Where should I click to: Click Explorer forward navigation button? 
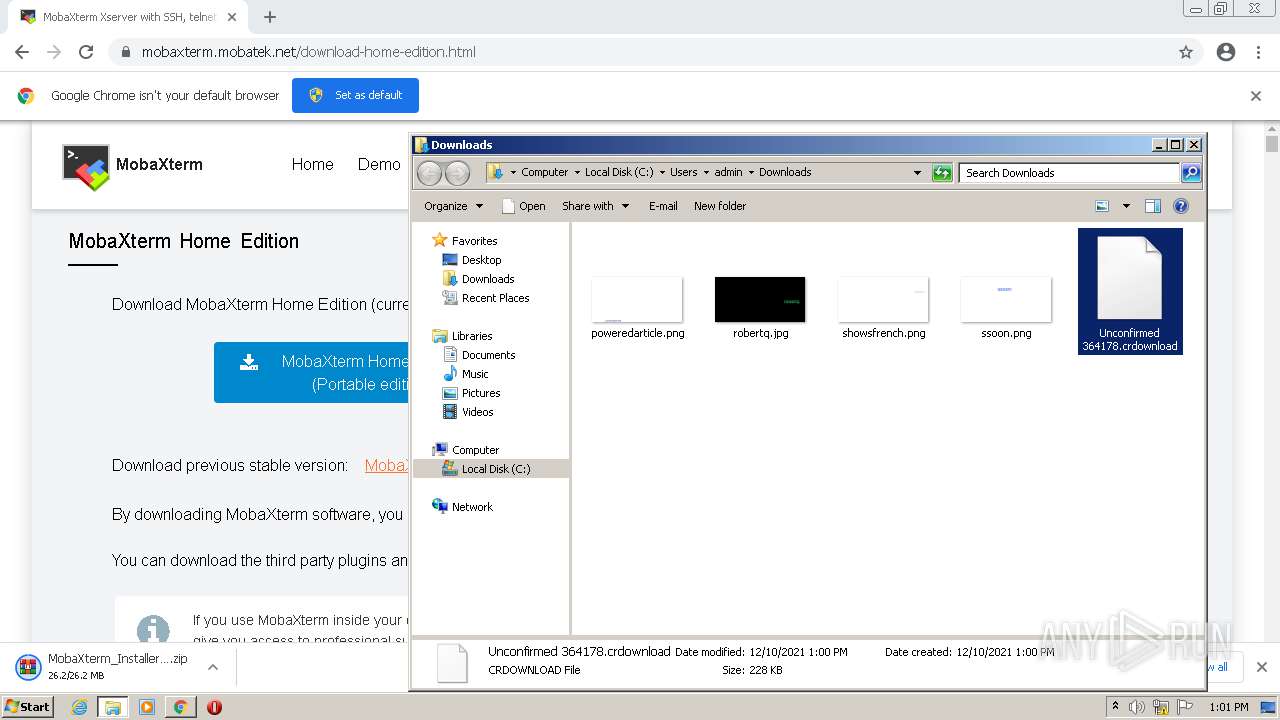[x=457, y=173]
